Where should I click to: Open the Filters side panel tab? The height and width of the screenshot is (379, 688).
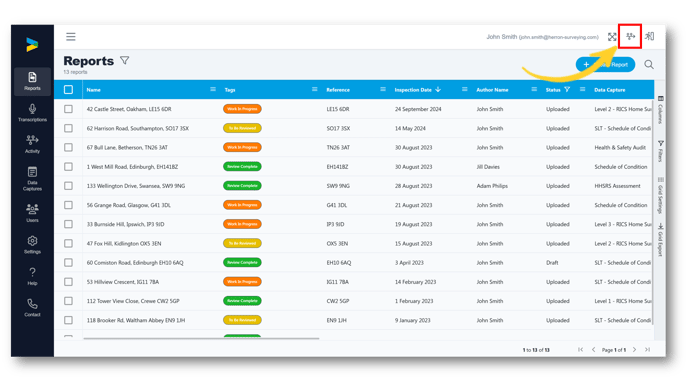(x=660, y=151)
